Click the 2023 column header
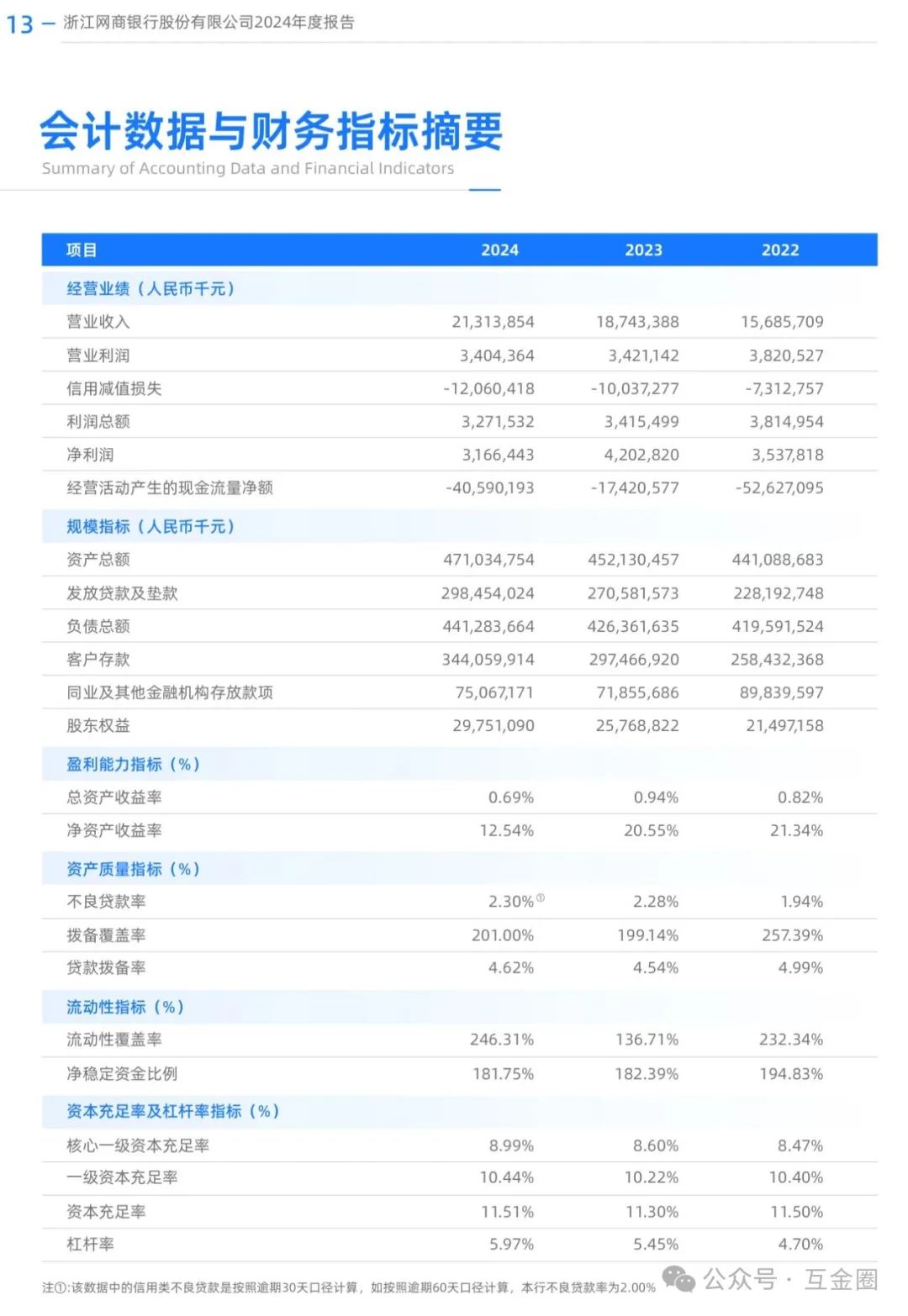This screenshot has height=1316, width=908. pos(643,250)
